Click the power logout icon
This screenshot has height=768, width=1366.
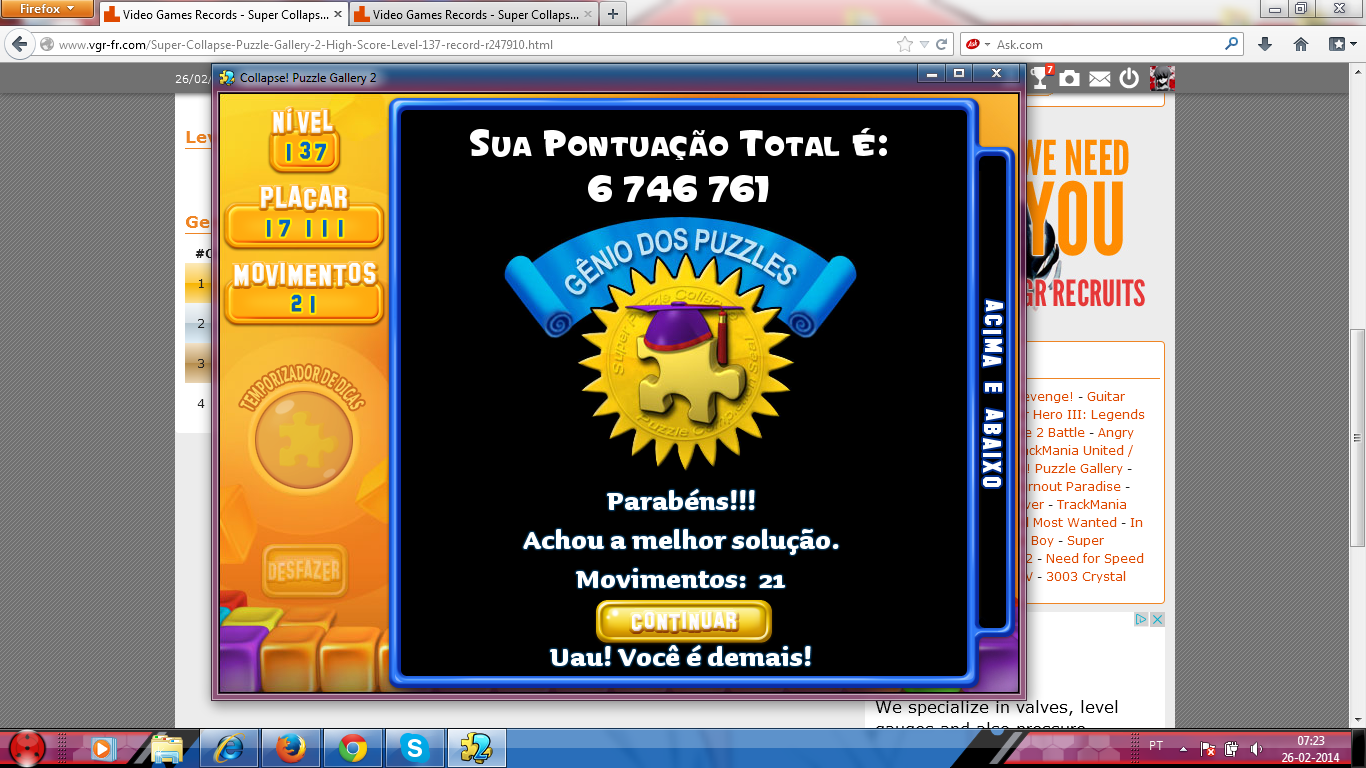[1129, 78]
